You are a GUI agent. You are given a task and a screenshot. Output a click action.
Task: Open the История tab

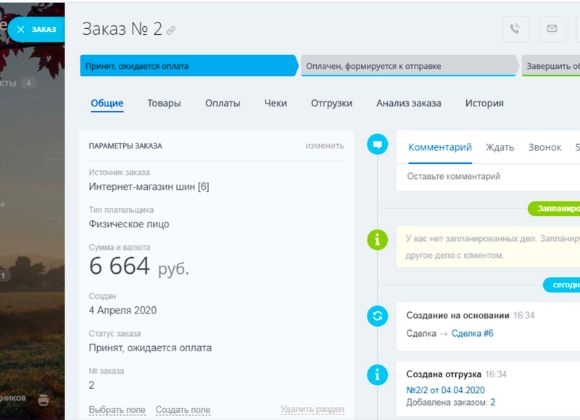(x=484, y=103)
